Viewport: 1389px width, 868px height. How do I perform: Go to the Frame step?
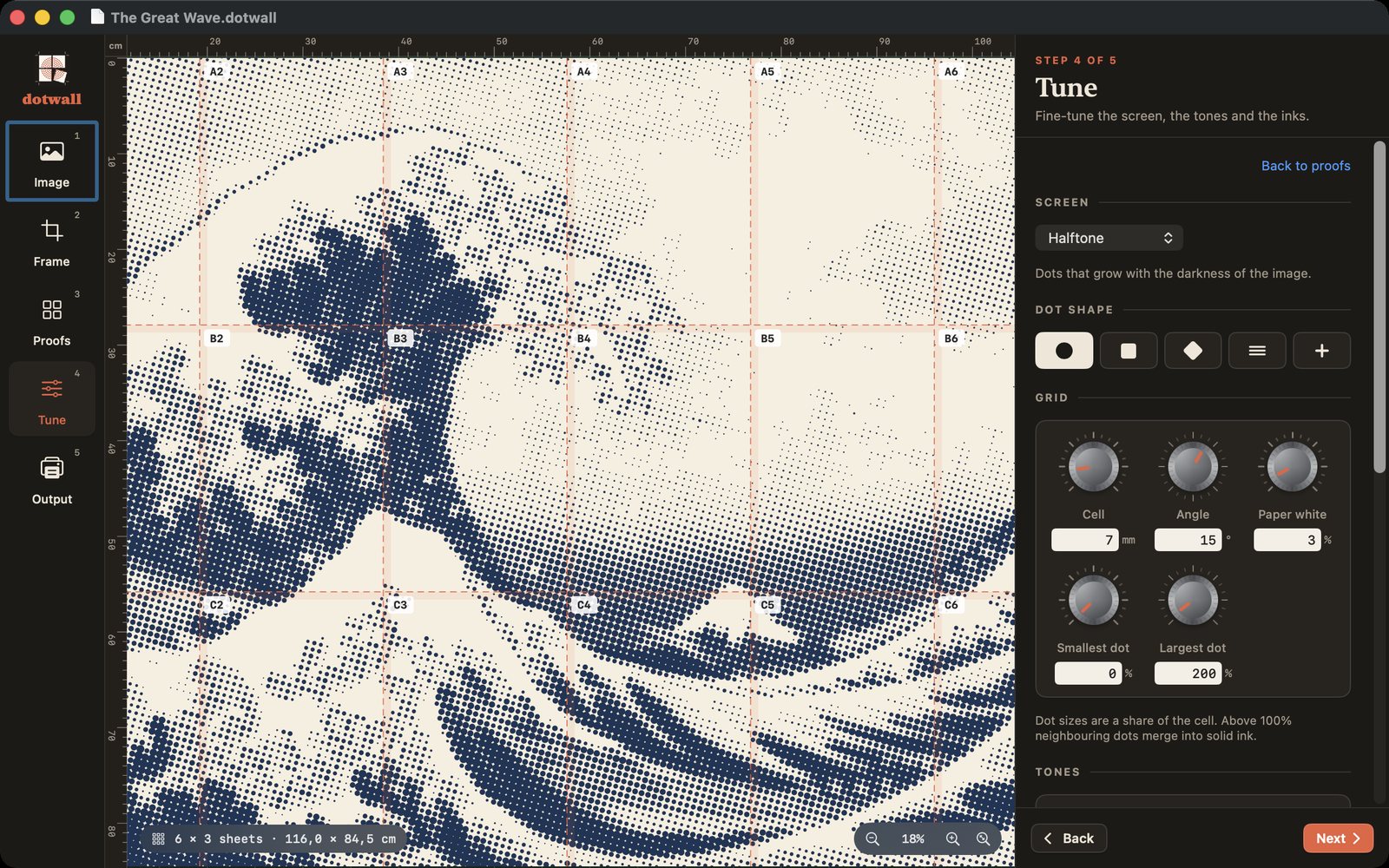52,240
